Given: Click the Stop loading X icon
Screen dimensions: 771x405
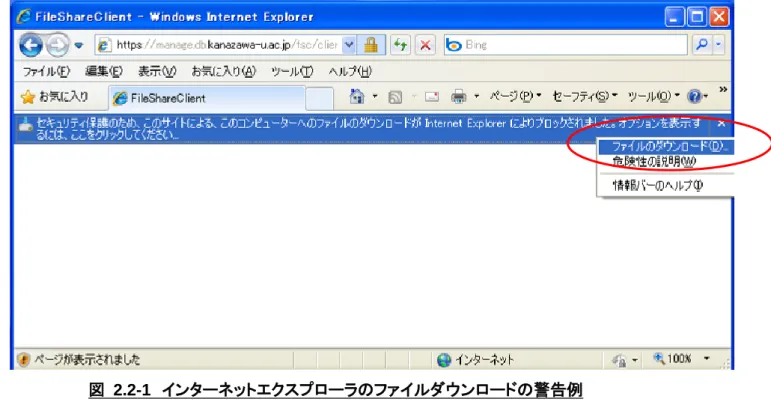Looking at the screenshot, I should 425,45.
